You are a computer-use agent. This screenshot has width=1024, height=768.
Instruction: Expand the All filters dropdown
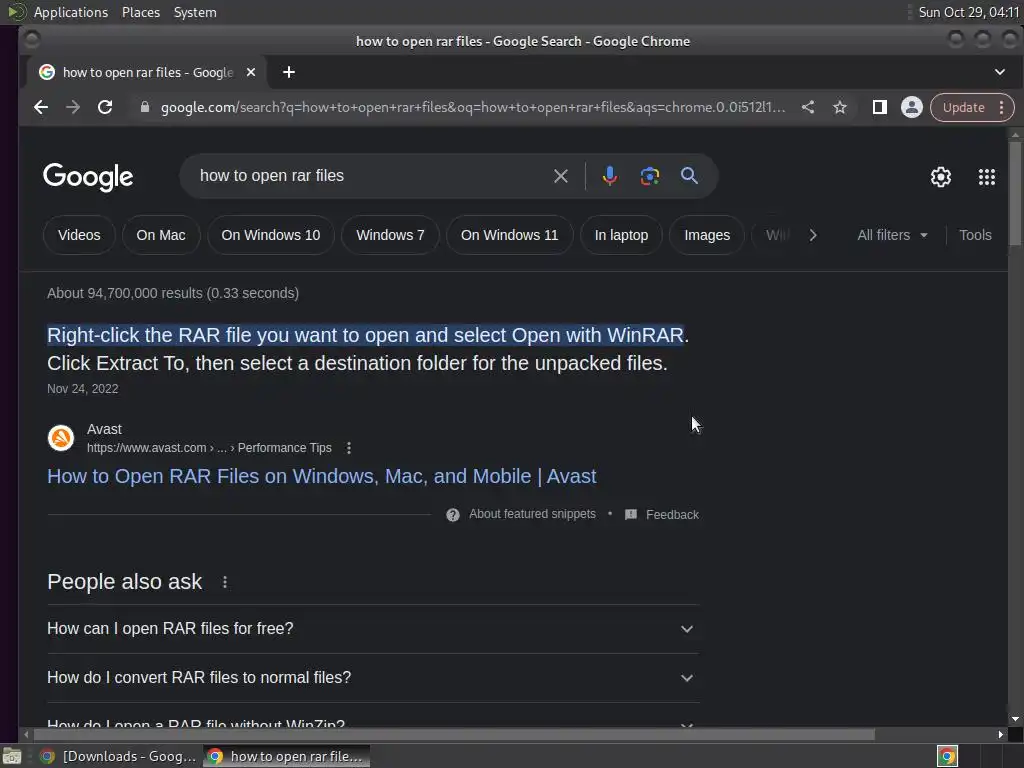[892, 235]
